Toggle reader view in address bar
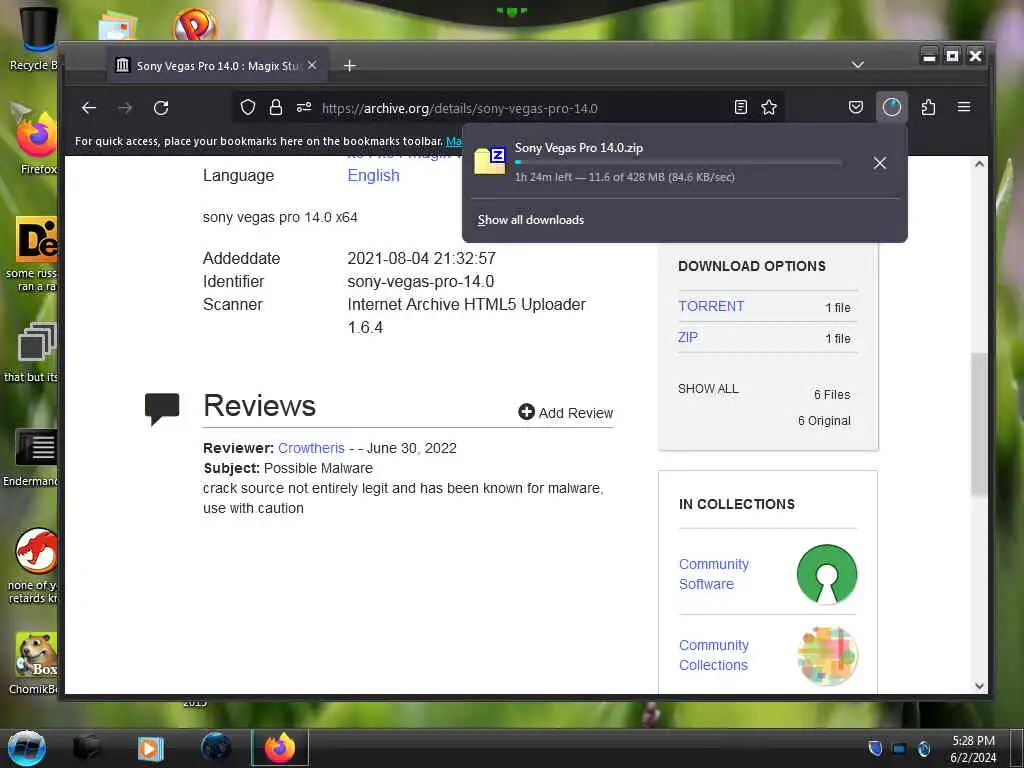 (x=741, y=107)
